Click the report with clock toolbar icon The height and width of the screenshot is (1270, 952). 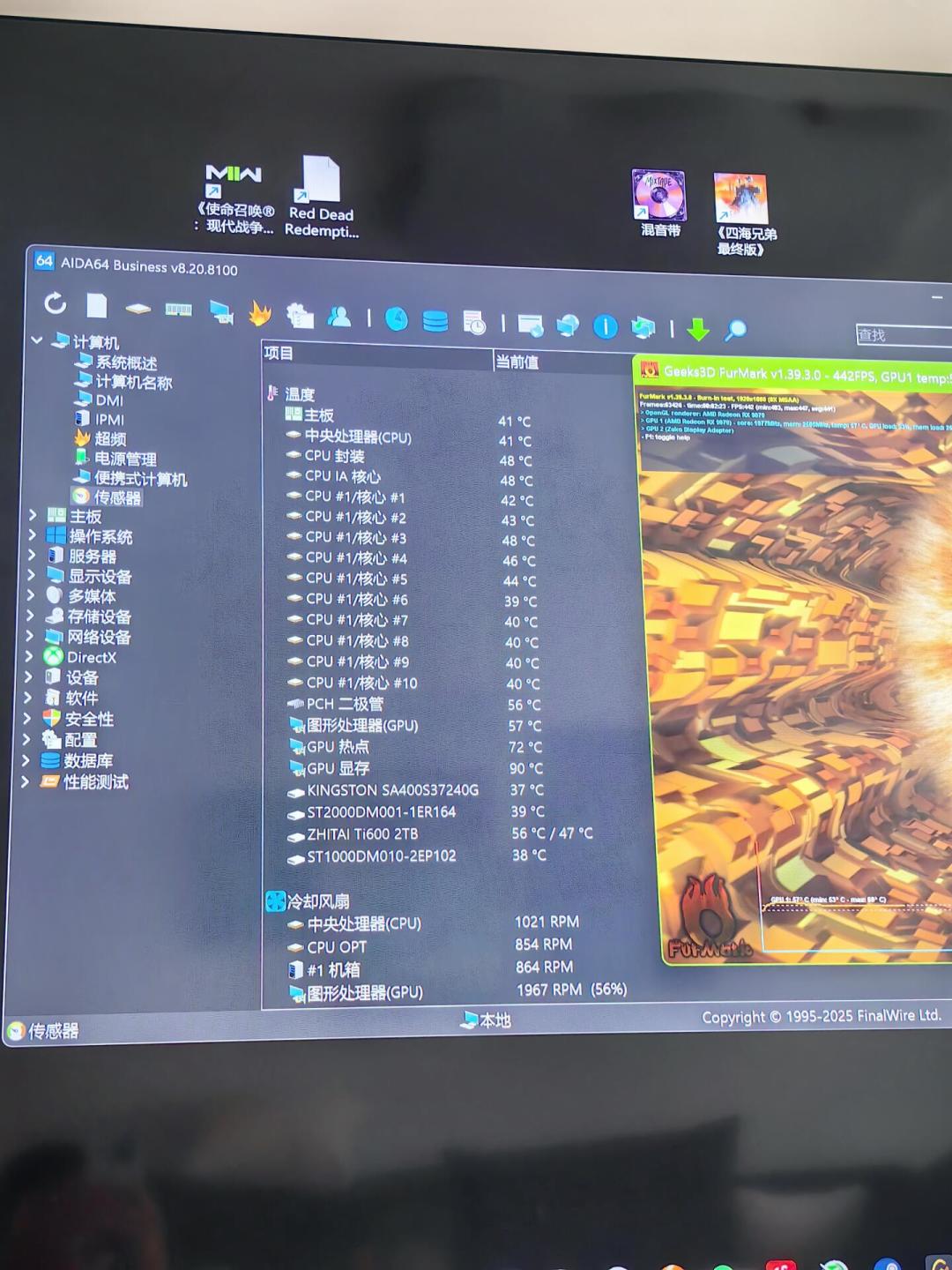click(474, 322)
